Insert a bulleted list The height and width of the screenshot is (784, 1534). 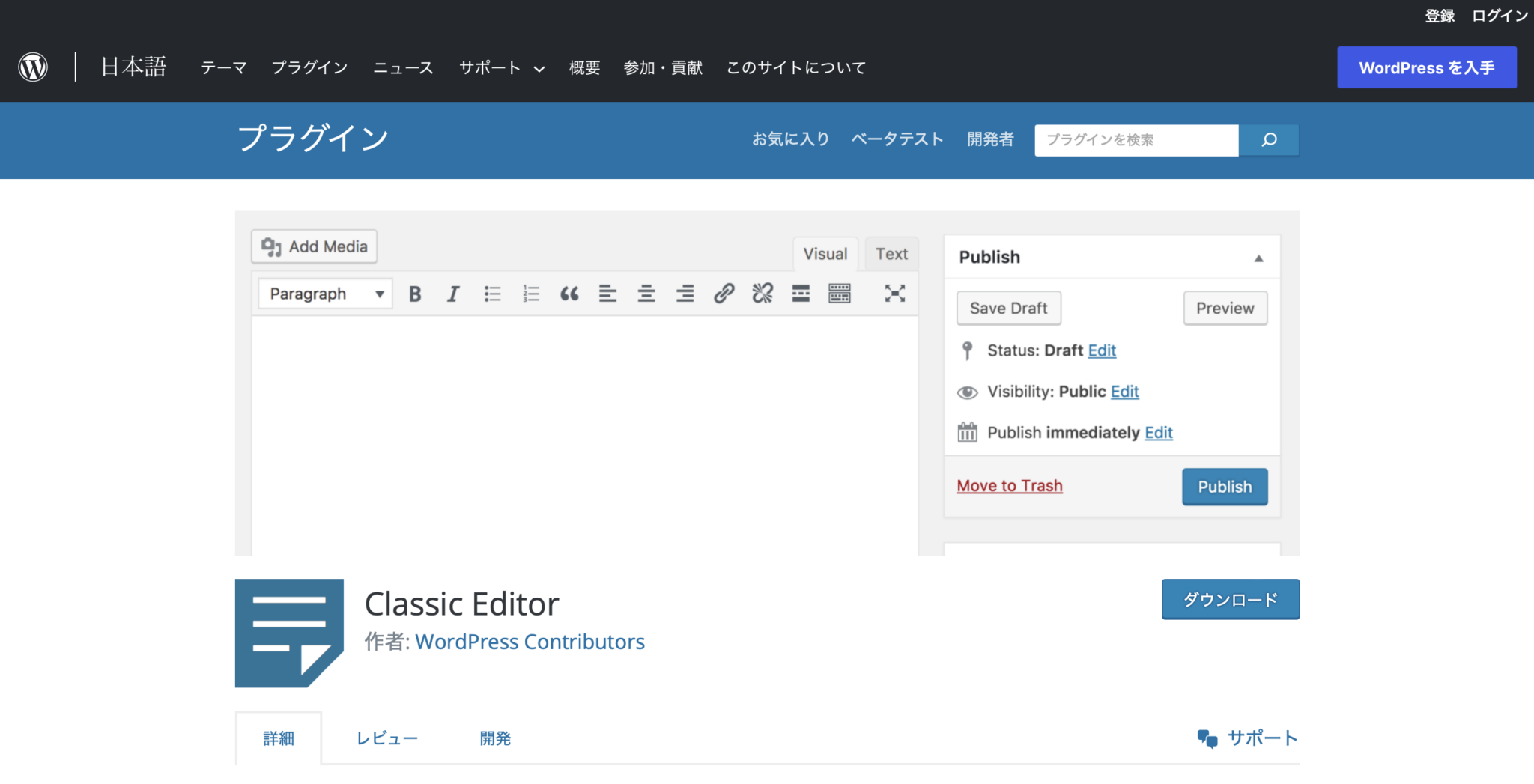(x=492, y=293)
